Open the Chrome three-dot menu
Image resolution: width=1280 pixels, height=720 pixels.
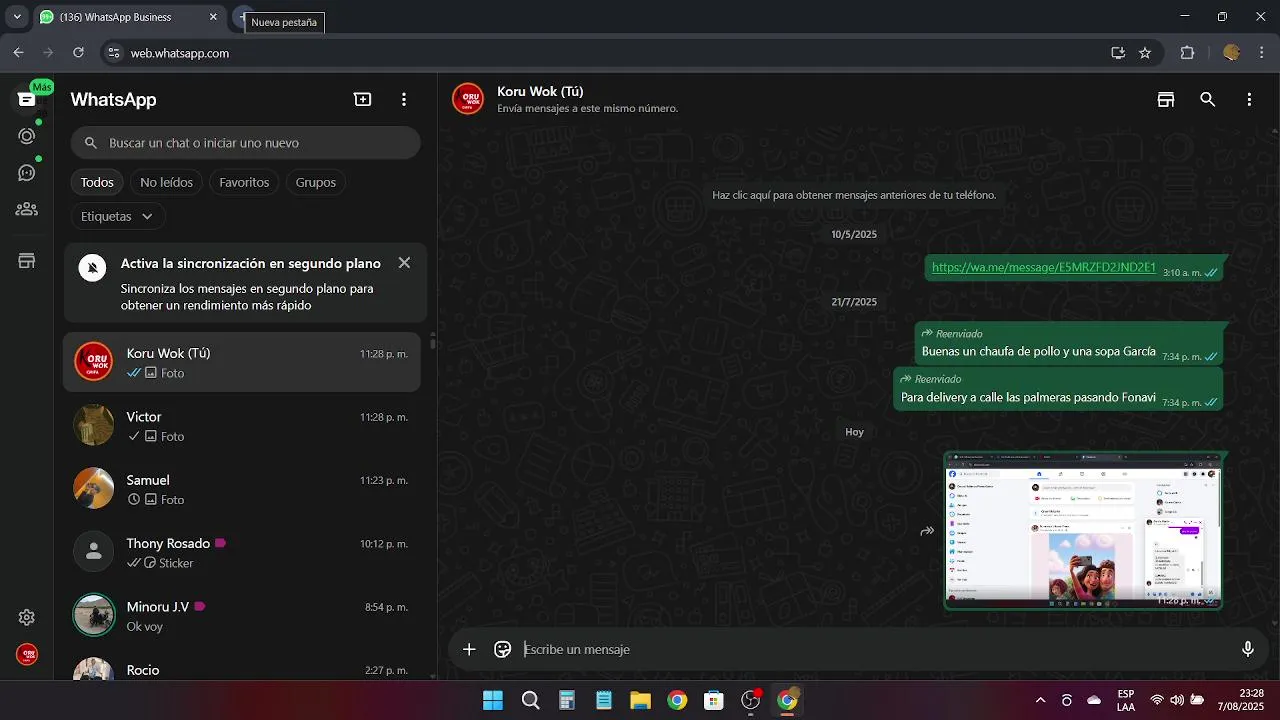point(1262,53)
